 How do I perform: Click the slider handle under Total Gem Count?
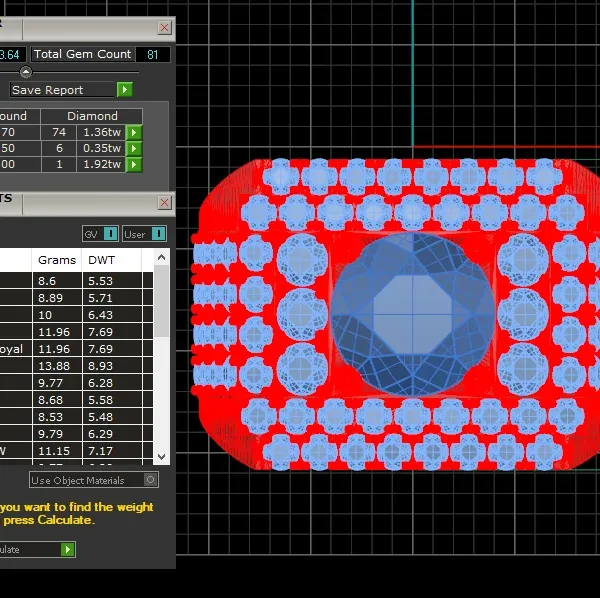tap(26, 72)
